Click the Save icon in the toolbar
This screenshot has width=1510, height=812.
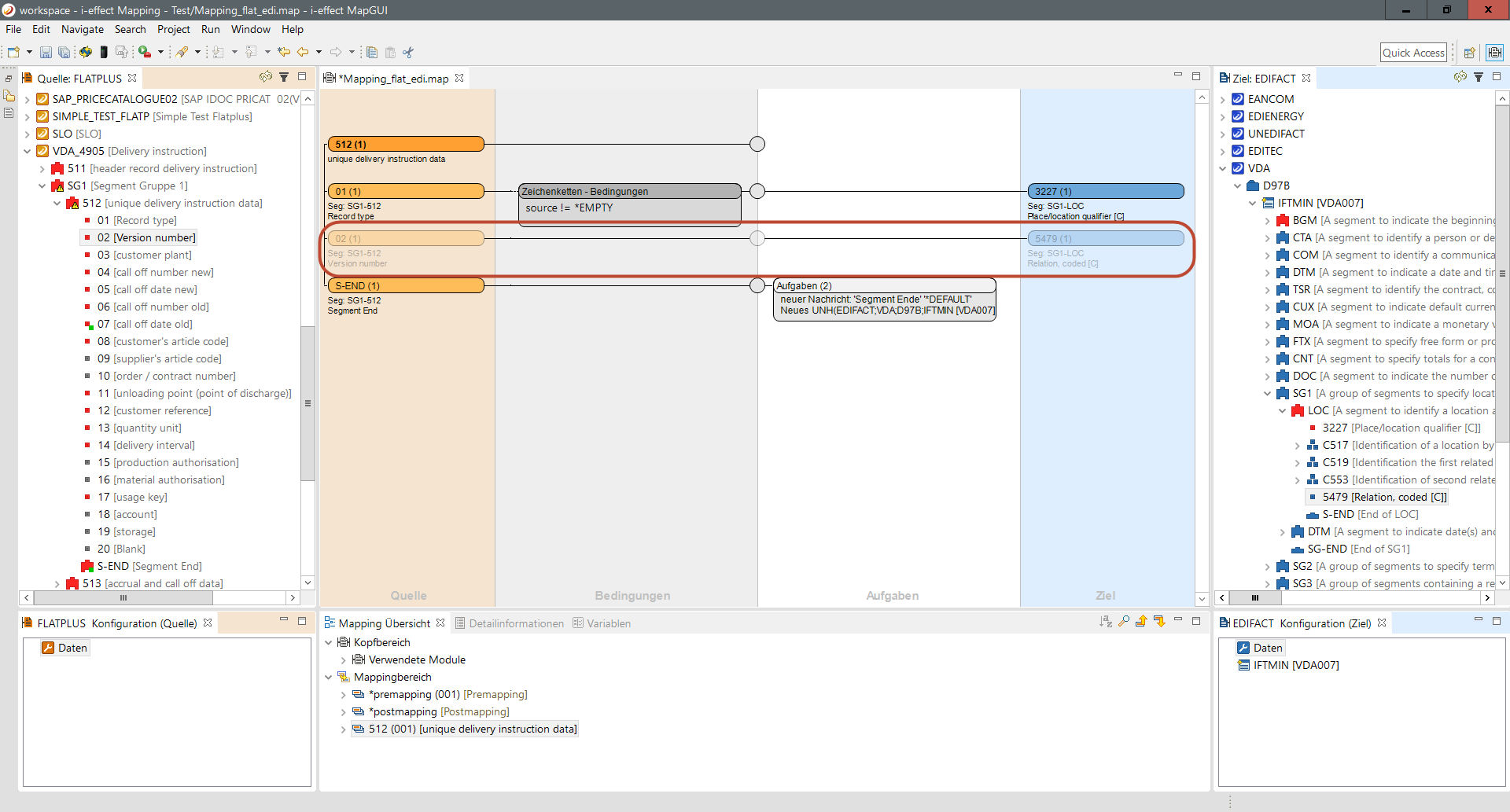click(46, 53)
